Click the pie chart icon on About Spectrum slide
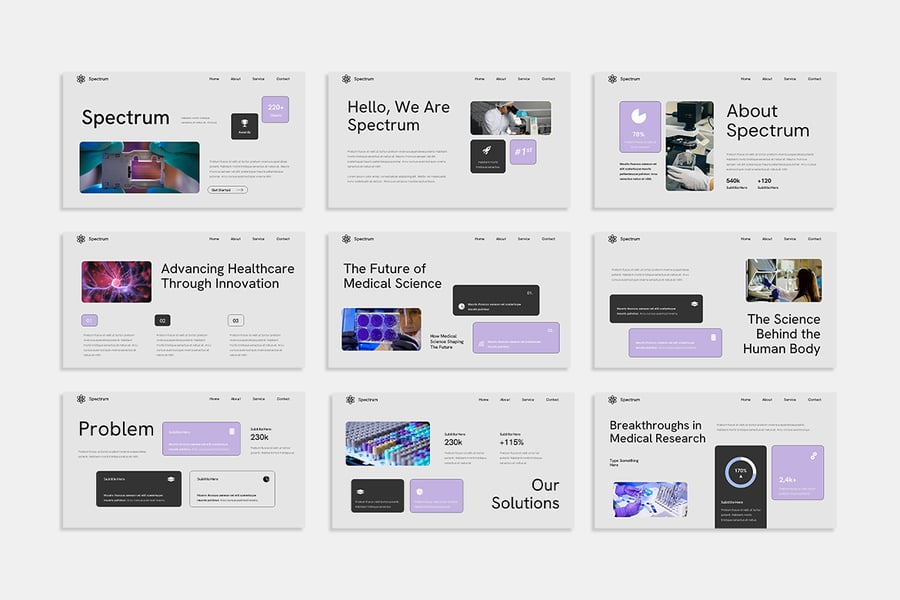This screenshot has height=600, width=900. pyautogui.click(x=638, y=116)
